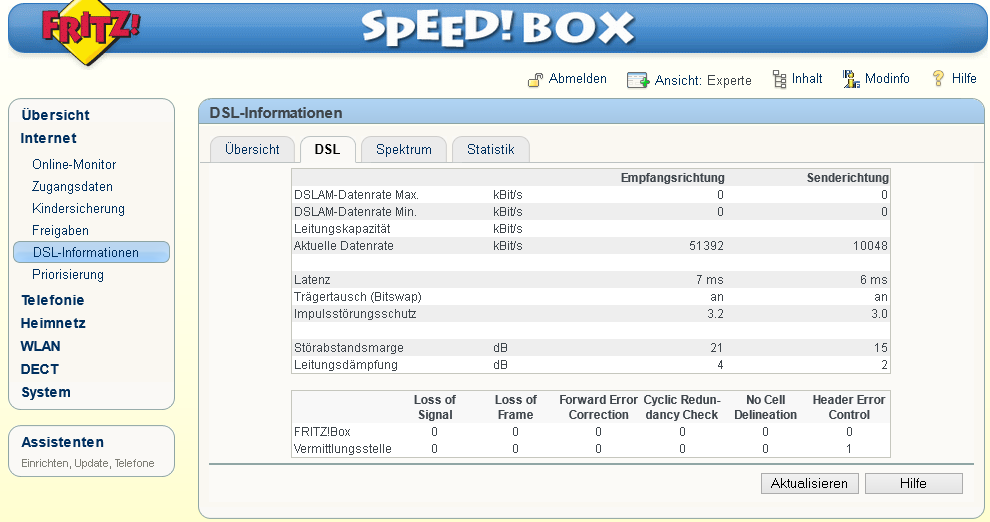990x522 pixels.
Task: Click the Trägertausch (Bitswap) label
Action: point(357,297)
